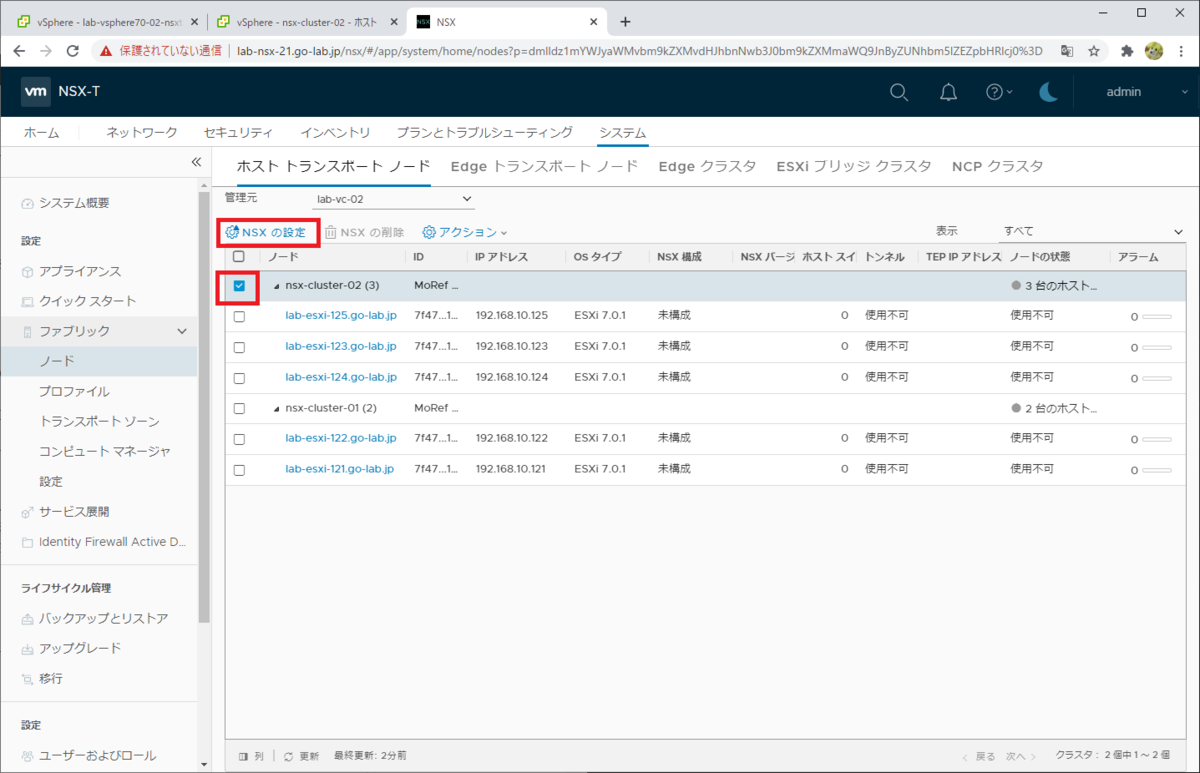Viewport: 1200px width, 773px height.
Task: Collapse the nsx-cluster-02 tree row
Action: pyautogui.click(x=277, y=286)
